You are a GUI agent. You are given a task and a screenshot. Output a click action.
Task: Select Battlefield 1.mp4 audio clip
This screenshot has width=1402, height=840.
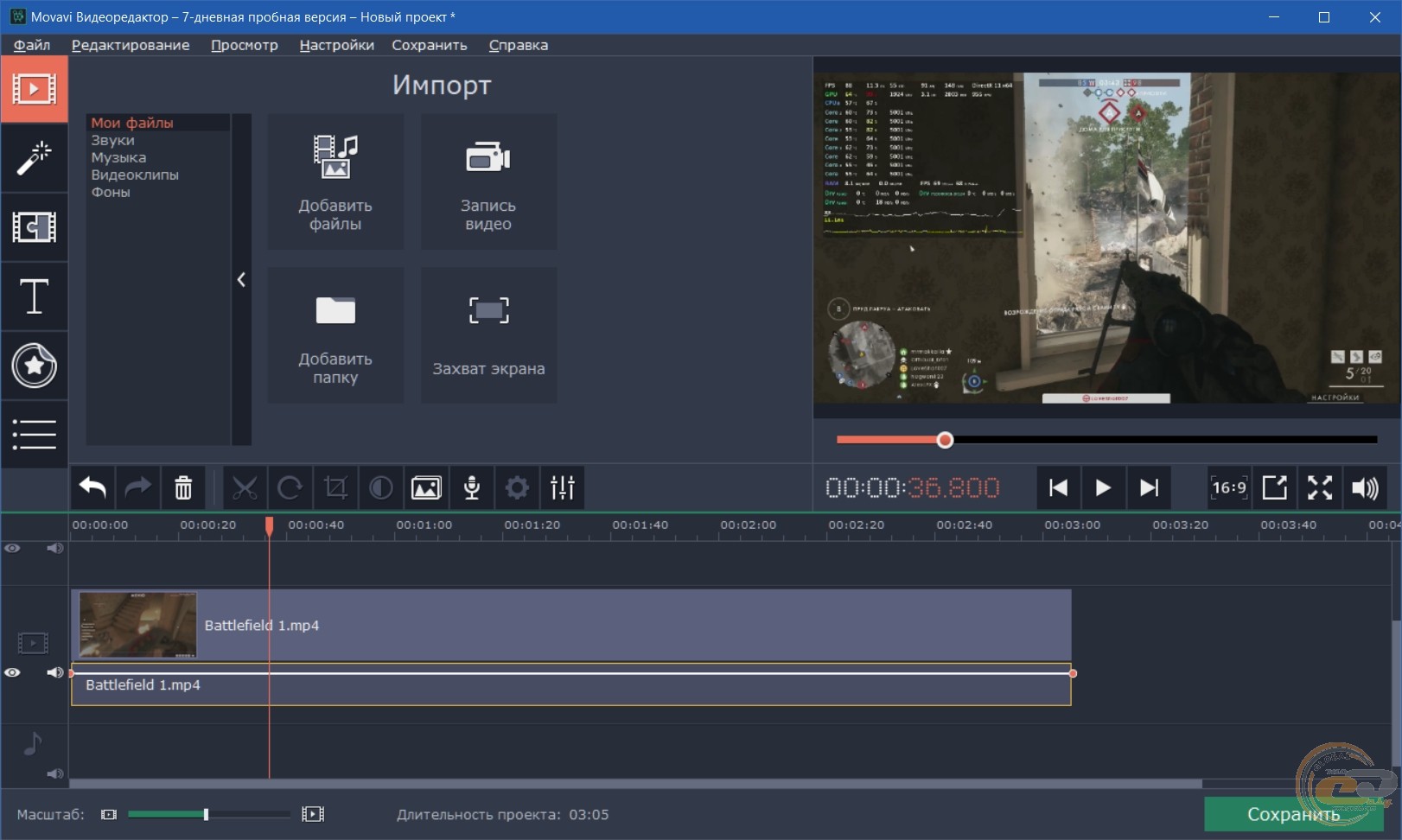[570, 684]
